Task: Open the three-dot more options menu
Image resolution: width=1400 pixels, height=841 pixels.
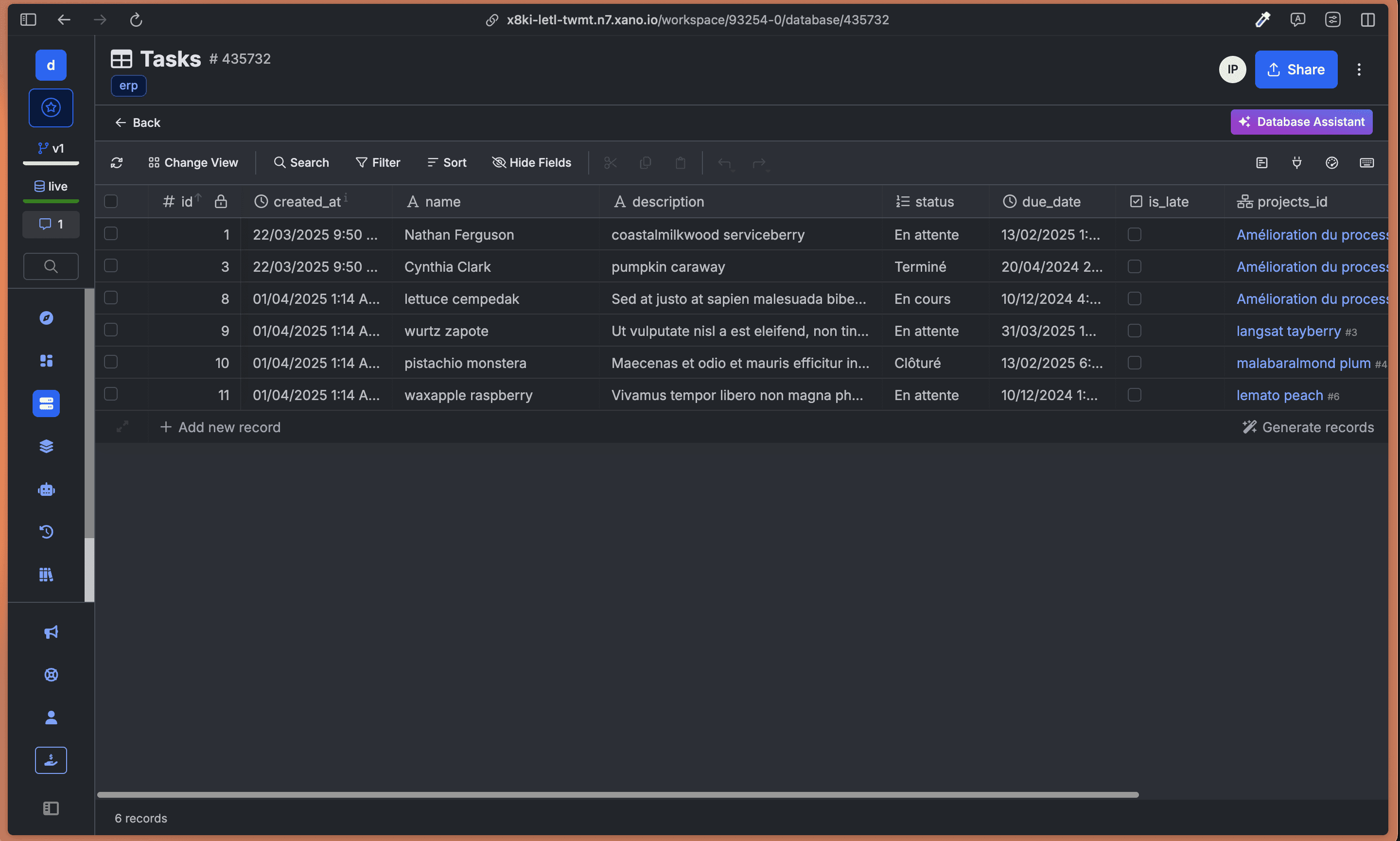Action: point(1359,69)
